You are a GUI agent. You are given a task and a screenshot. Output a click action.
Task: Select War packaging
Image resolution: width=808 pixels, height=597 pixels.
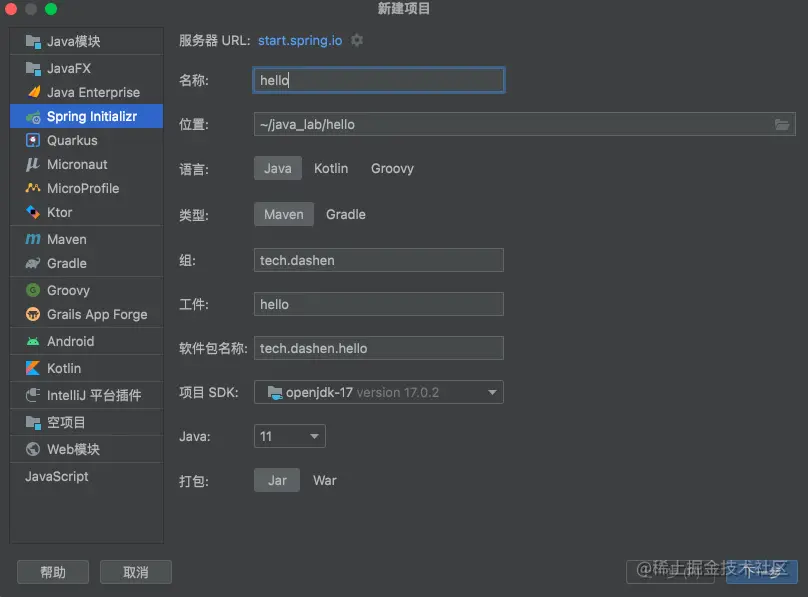pyautogui.click(x=325, y=480)
